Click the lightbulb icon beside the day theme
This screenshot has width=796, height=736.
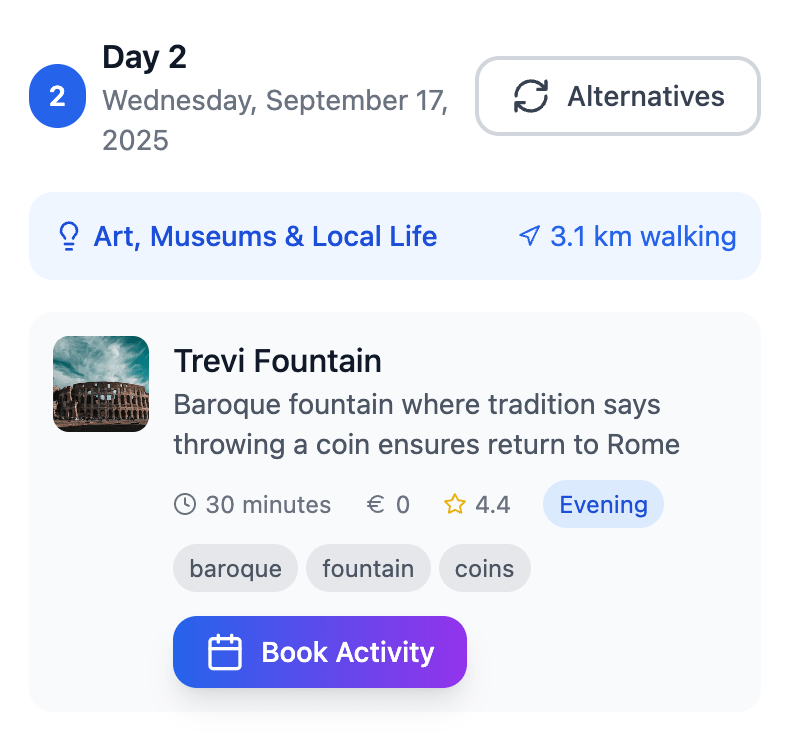(x=69, y=237)
